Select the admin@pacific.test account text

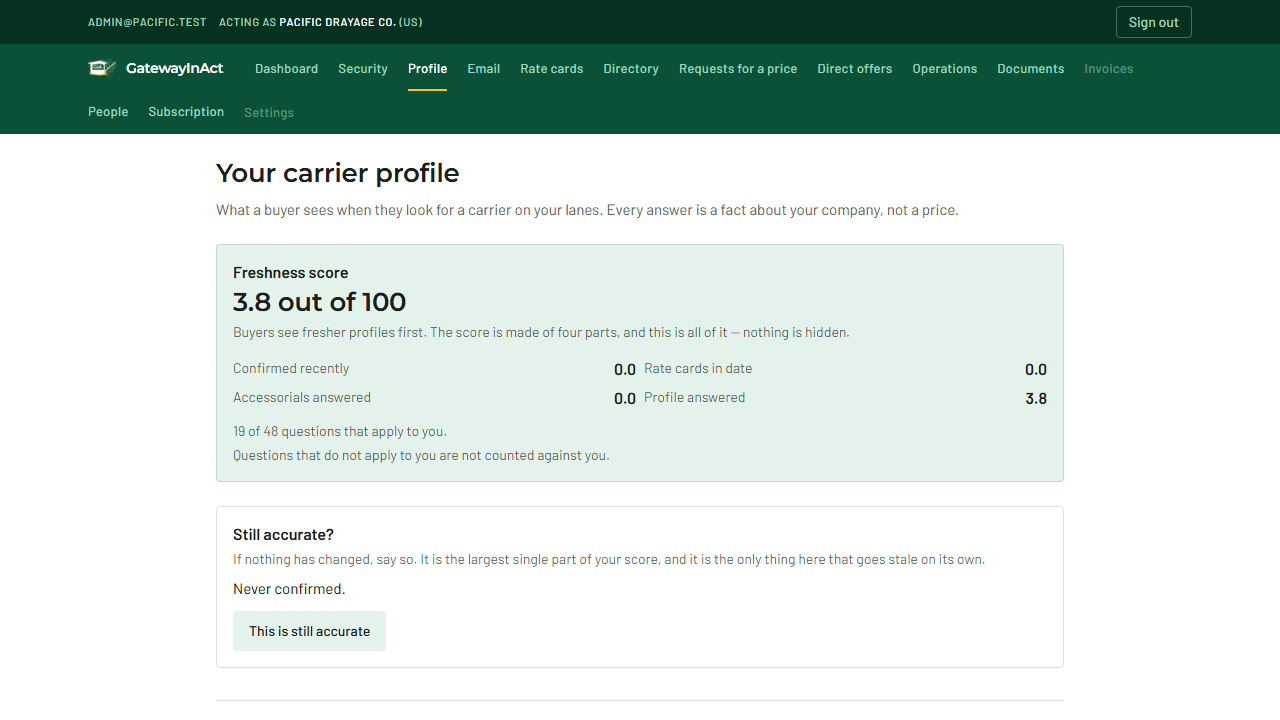(147, 22)
